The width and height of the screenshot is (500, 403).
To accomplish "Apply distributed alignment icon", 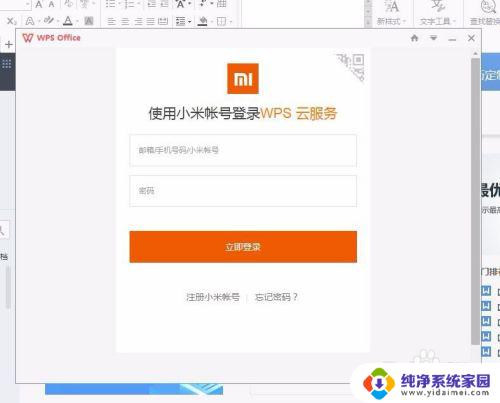I will pyautogui.click(x=163, y=22).
